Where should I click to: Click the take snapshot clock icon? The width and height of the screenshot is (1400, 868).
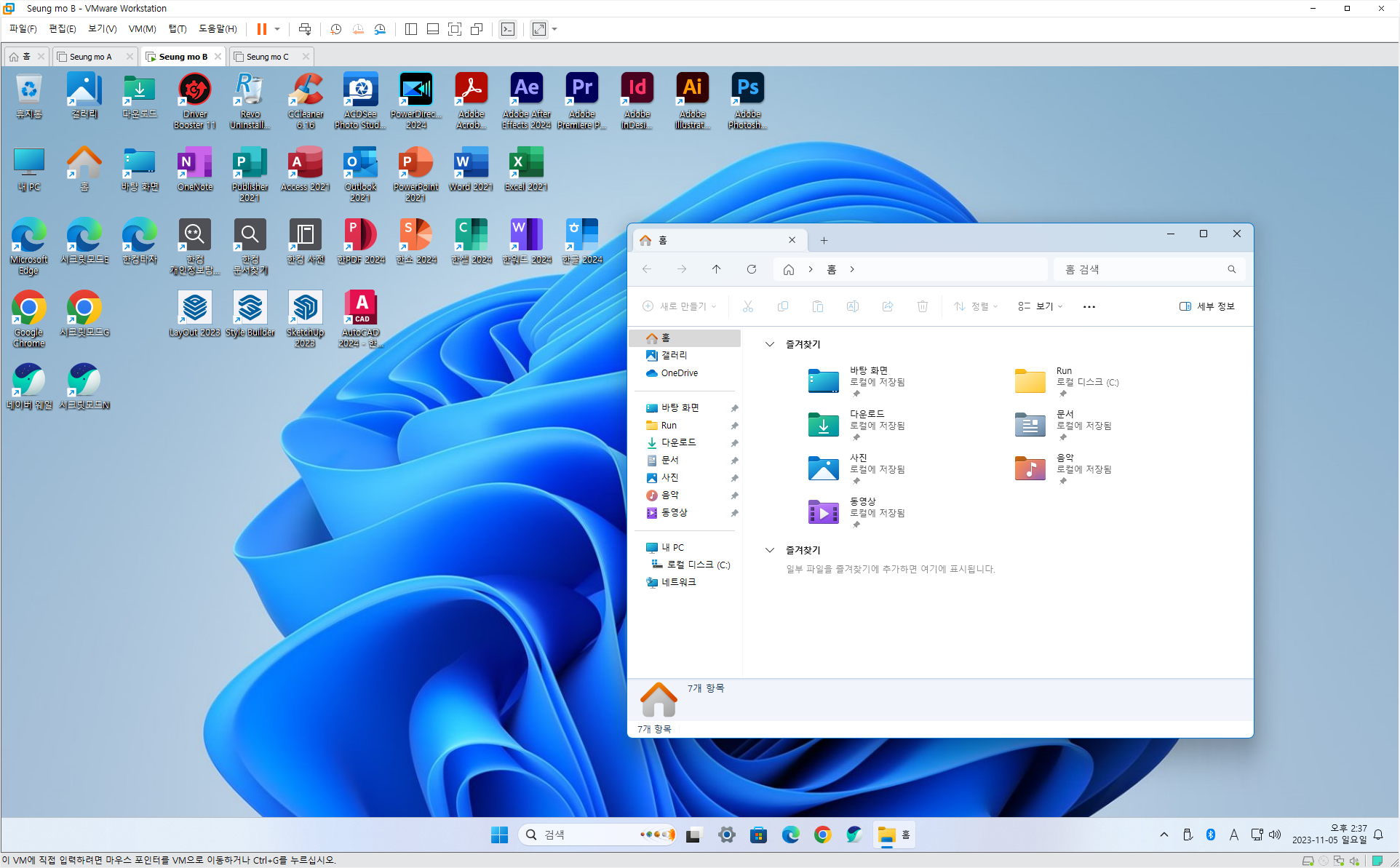(x=335, y=29)
